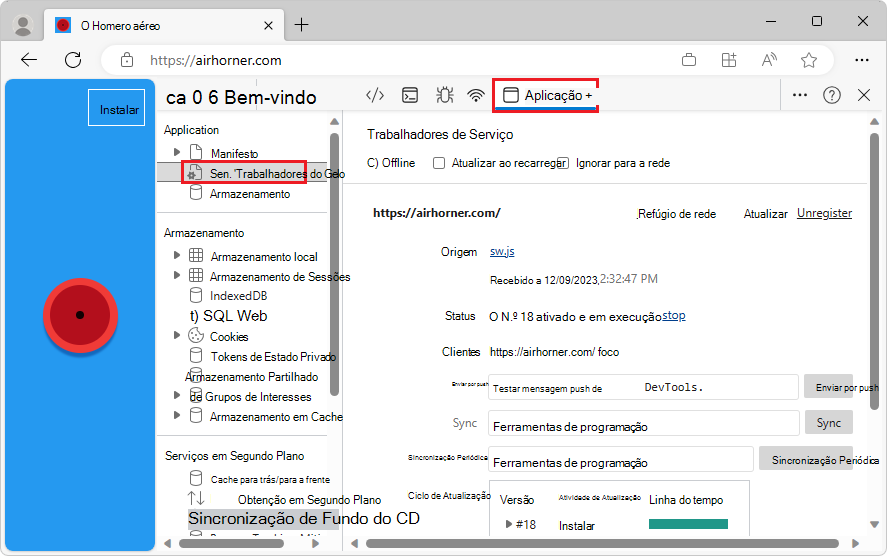Click Atualizar for the service worker
The width and height of the screenshot is (887, 556).
[765, 214]
